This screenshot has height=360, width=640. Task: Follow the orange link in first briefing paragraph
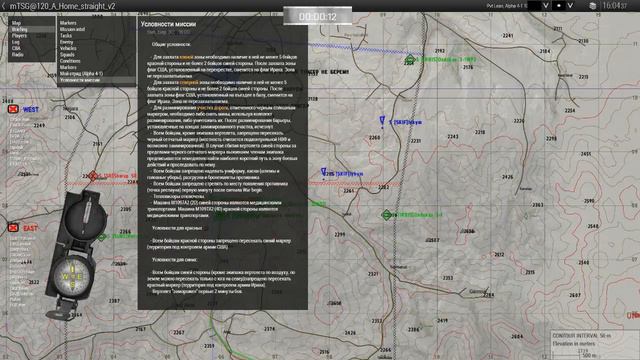[187, 57]
